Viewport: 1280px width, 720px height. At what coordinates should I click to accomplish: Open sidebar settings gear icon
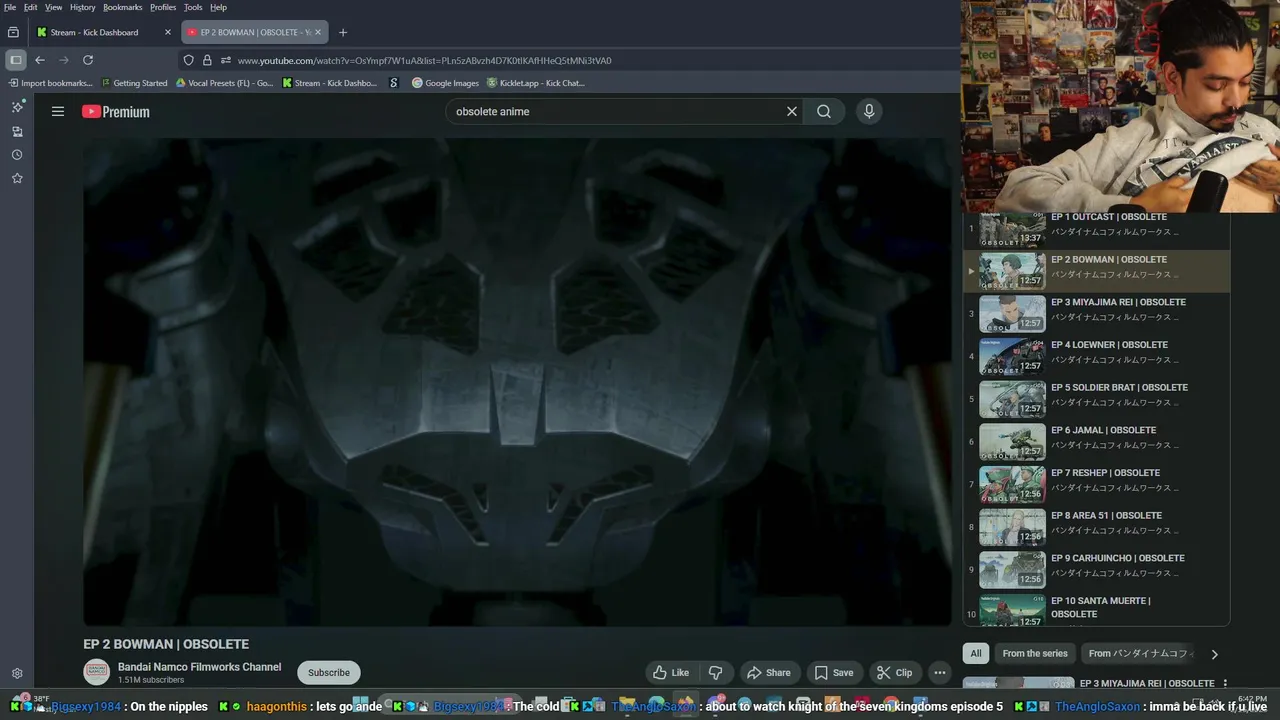pos(17,674)
